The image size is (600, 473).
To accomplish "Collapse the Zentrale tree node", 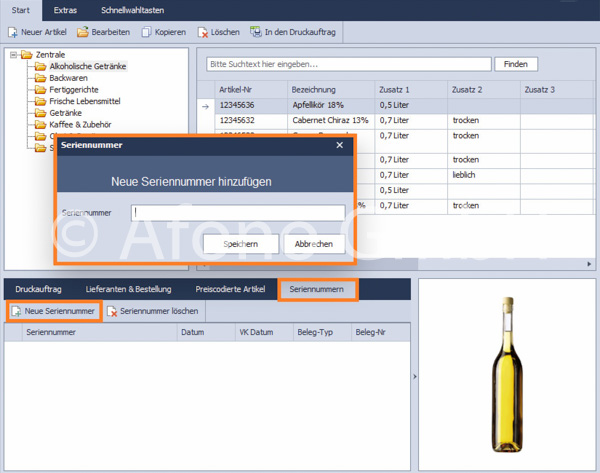I will tap(13, 55).
